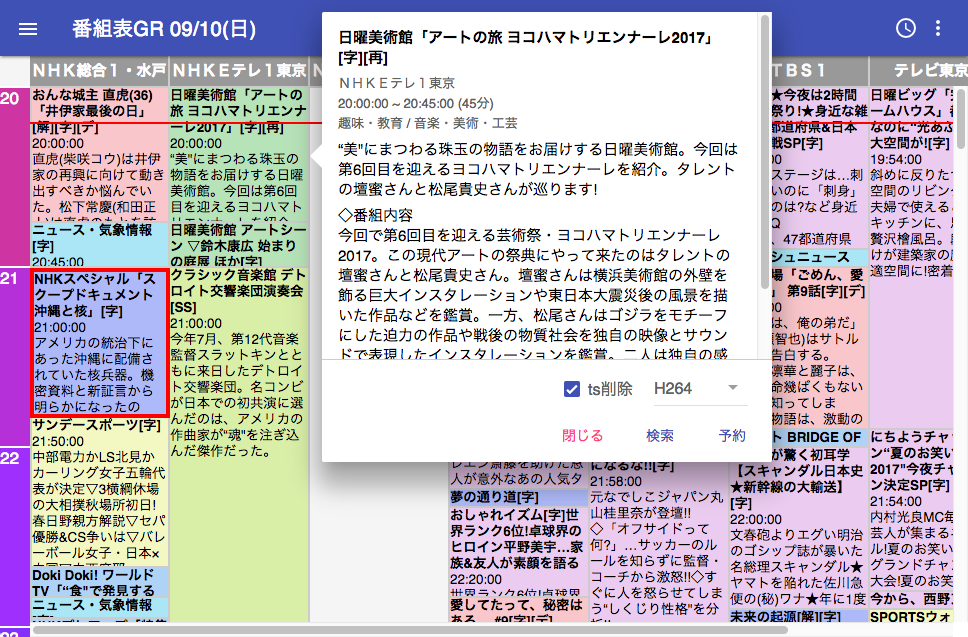The image size is (968, 637).
Task: Open the three-dot overflow menu
Action: tap(938, 28)
